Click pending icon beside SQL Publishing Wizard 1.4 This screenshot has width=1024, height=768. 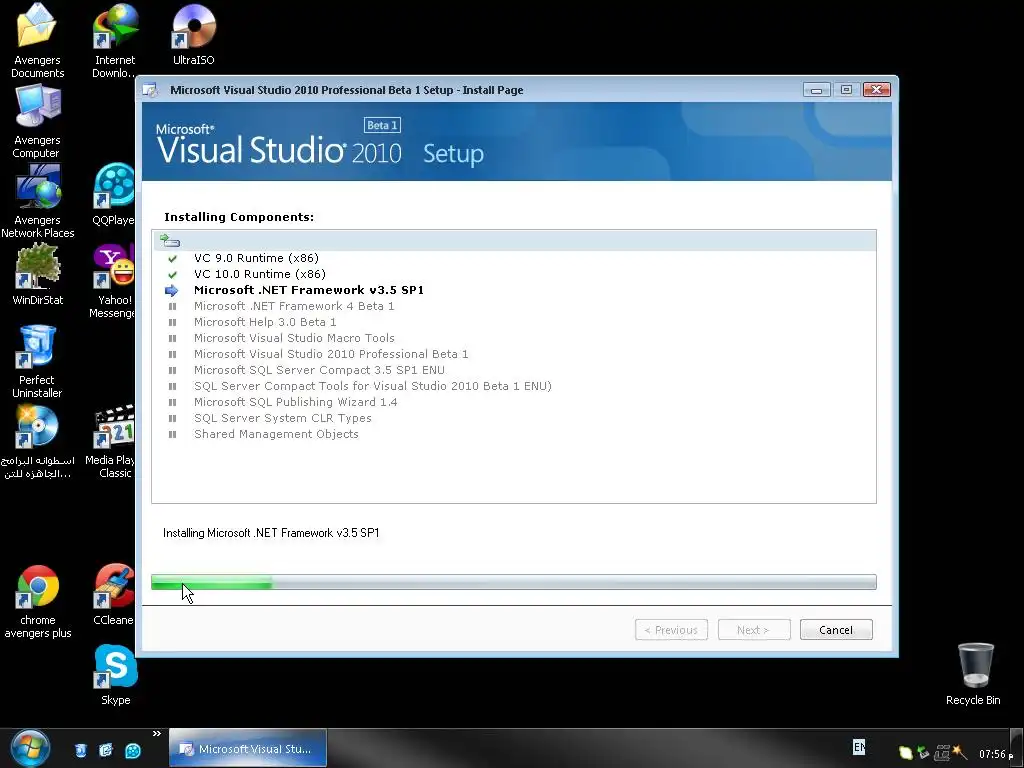point(172,402)
